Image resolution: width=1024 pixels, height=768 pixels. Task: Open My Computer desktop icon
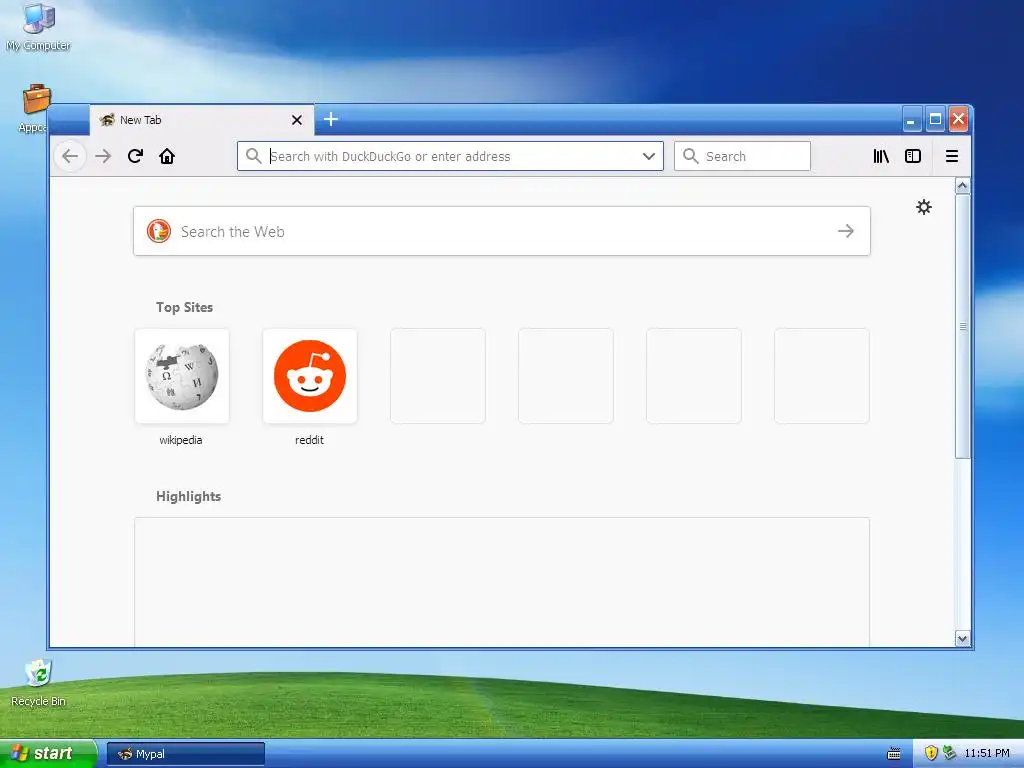pyautogui.click(x=39, y=27)
